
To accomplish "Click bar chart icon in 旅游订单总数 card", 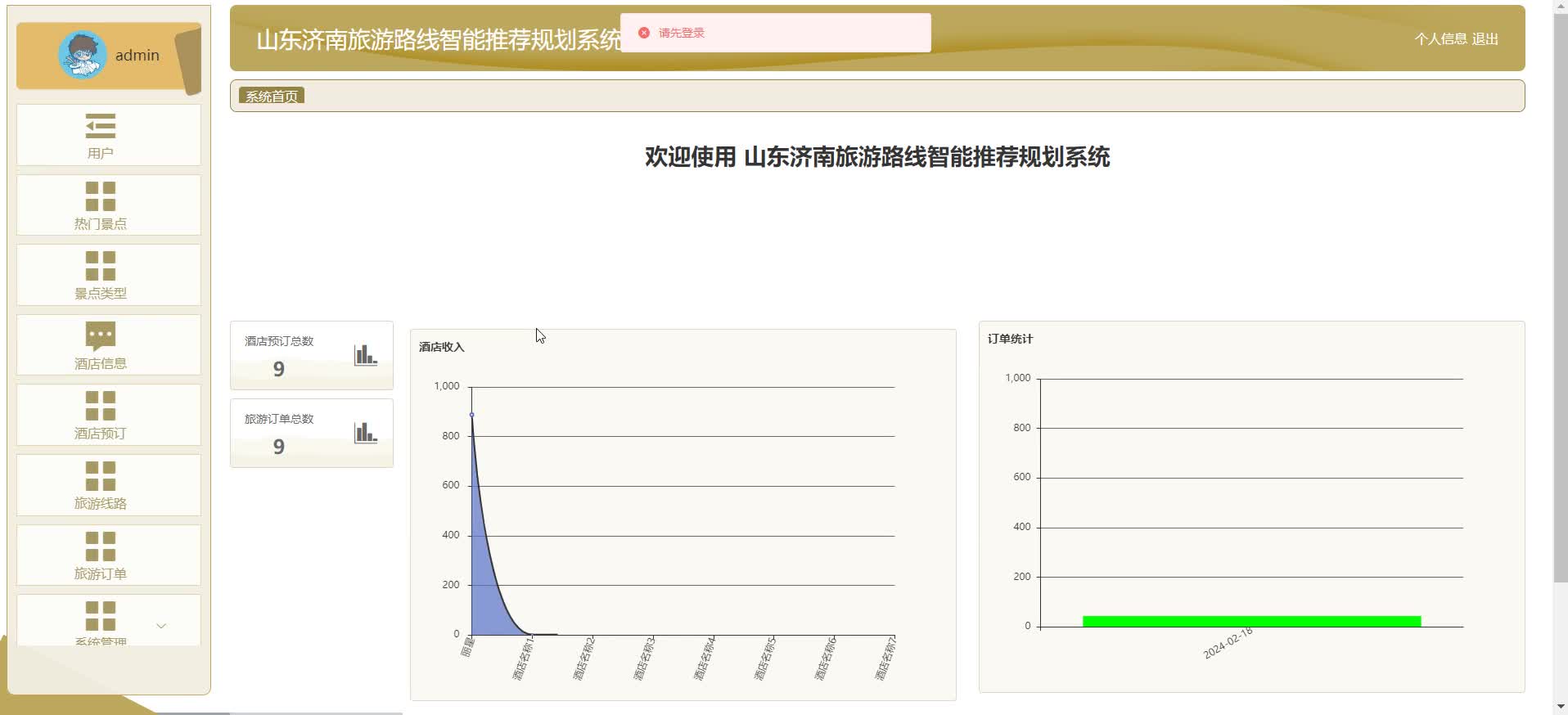I will click(365, 432).
